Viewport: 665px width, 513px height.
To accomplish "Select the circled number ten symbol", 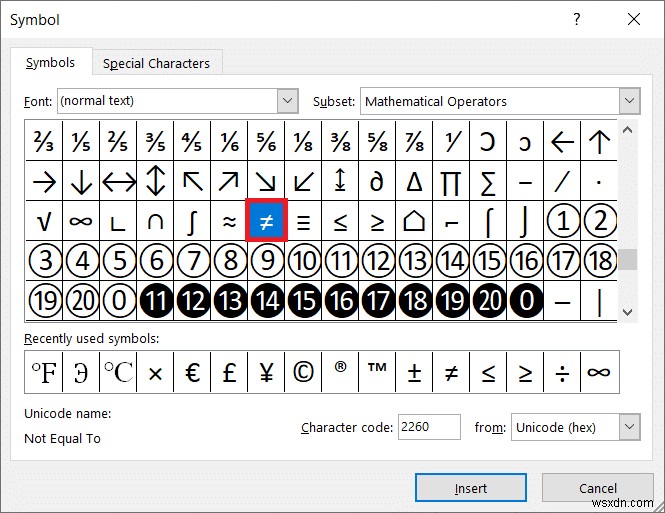I will tap(303, 260).
